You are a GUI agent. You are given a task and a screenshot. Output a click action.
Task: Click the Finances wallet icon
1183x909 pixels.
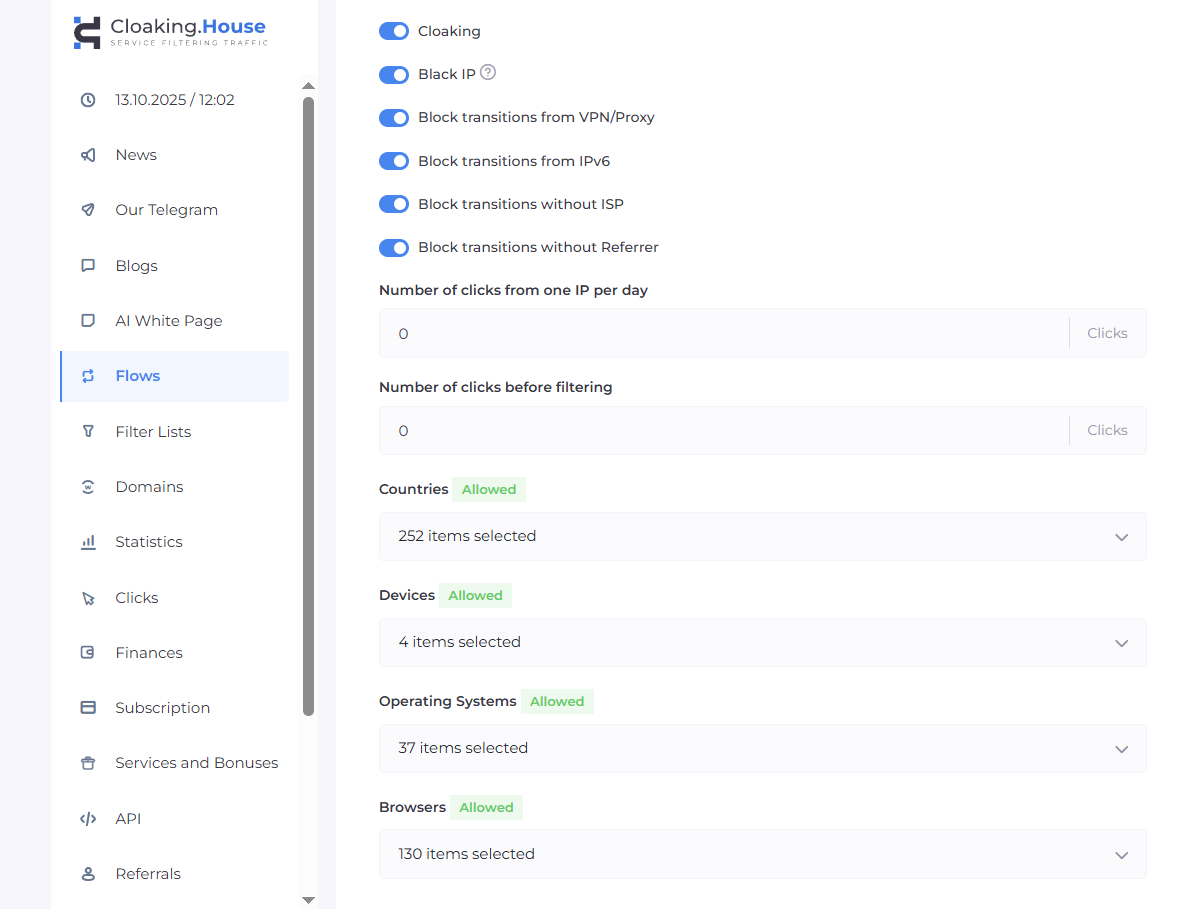point(88,653)
